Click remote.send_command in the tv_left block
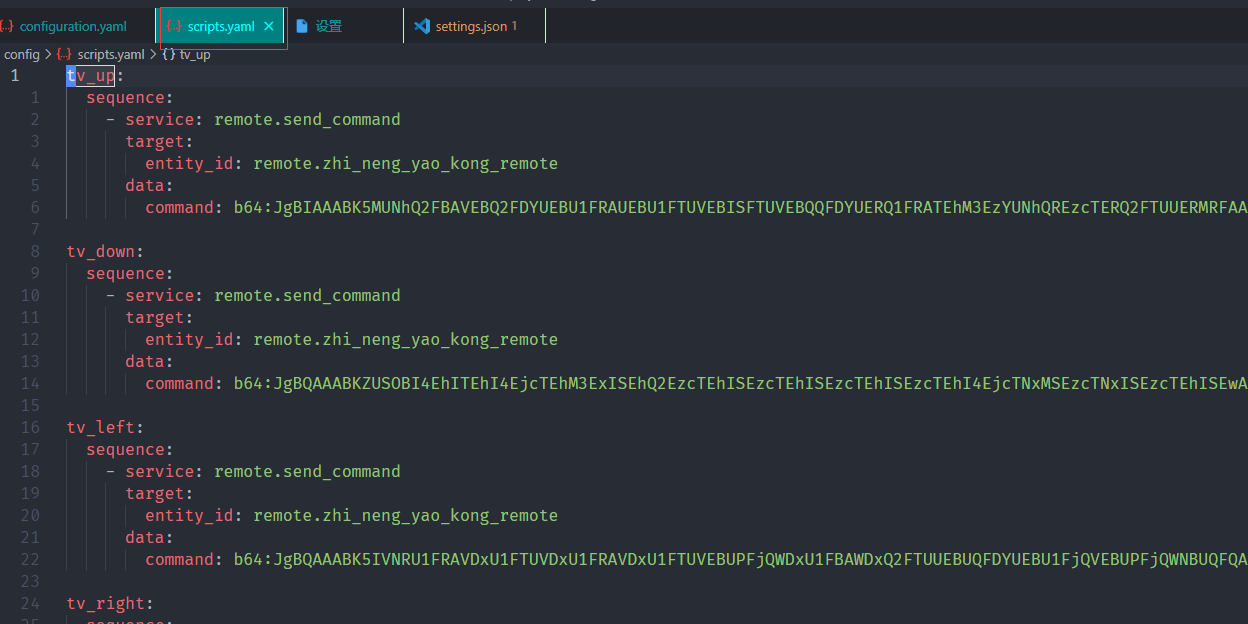 (307, 471)
